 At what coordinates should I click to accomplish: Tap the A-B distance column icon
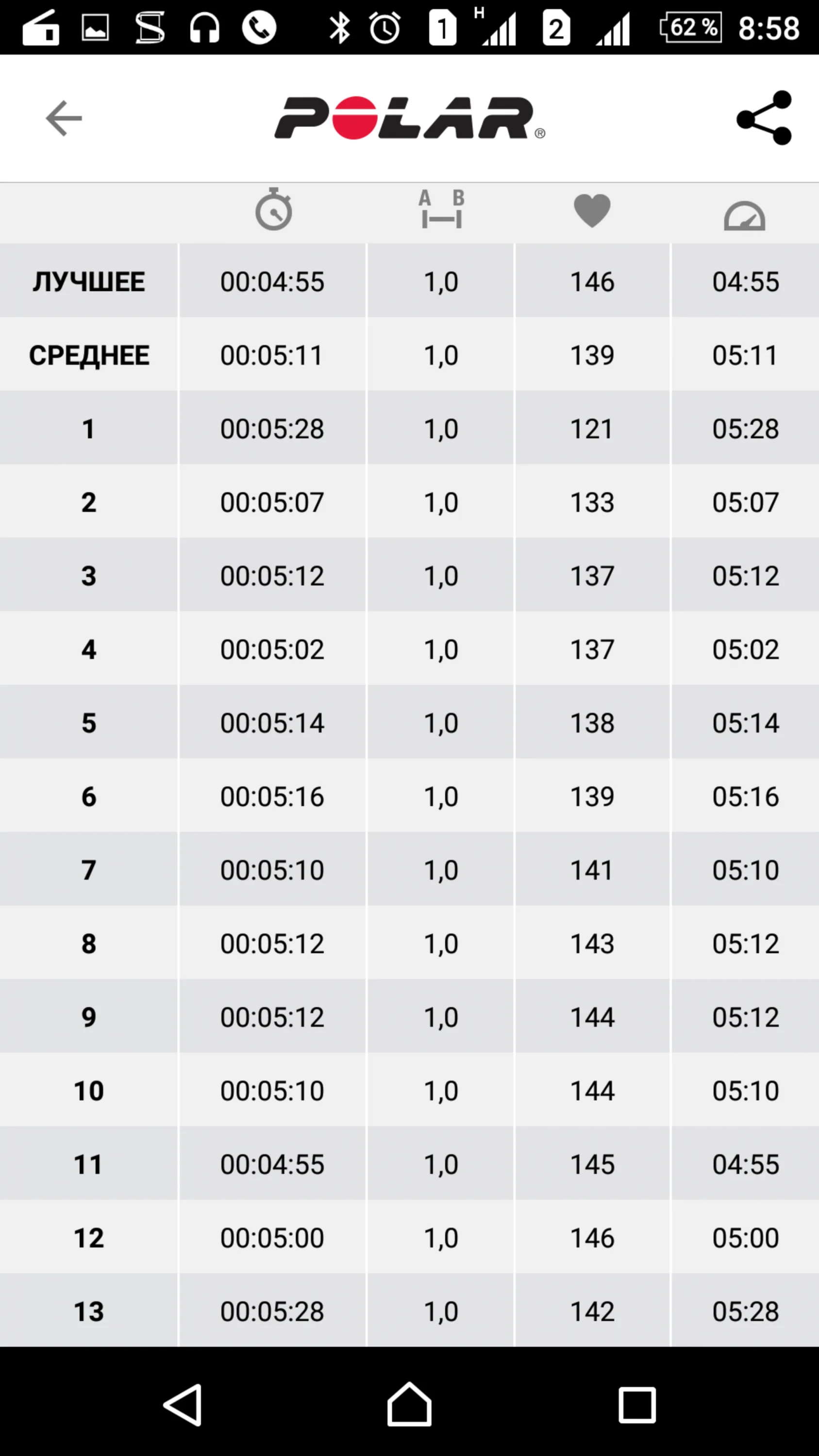(x=441, y=210)
